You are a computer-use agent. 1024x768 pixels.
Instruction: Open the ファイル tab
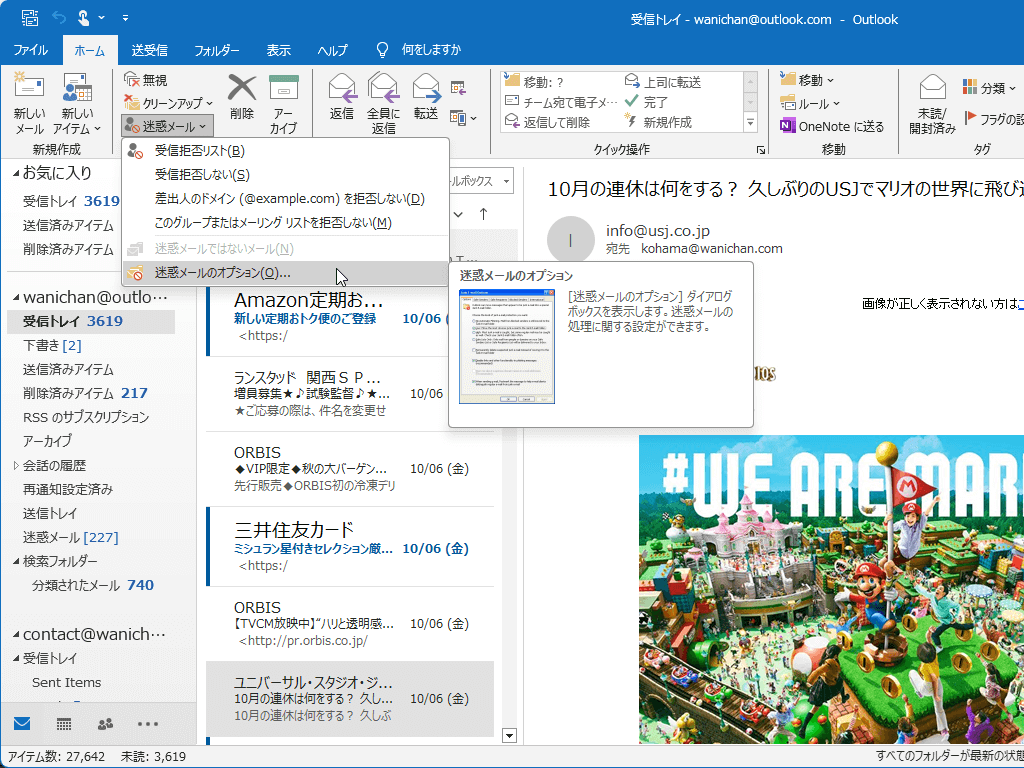click(x=31, y=50)
